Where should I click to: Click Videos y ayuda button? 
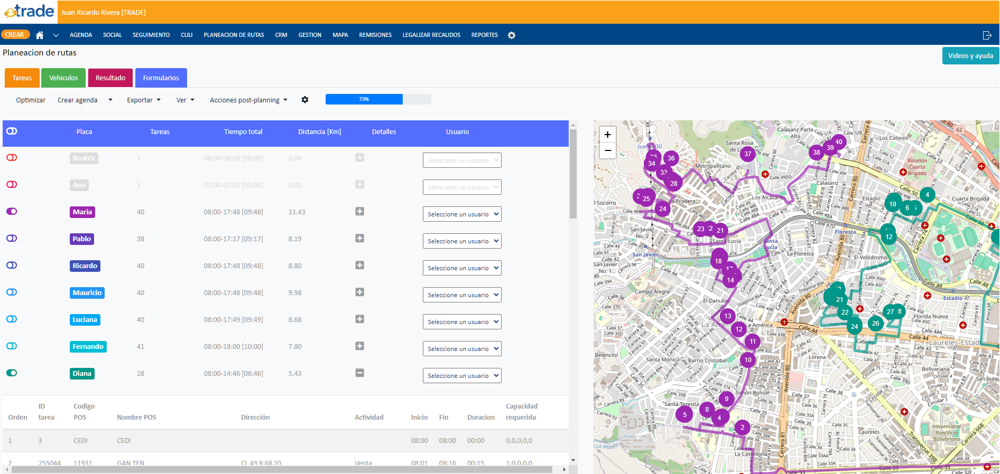pyautogui.click(x=970, y=56)
